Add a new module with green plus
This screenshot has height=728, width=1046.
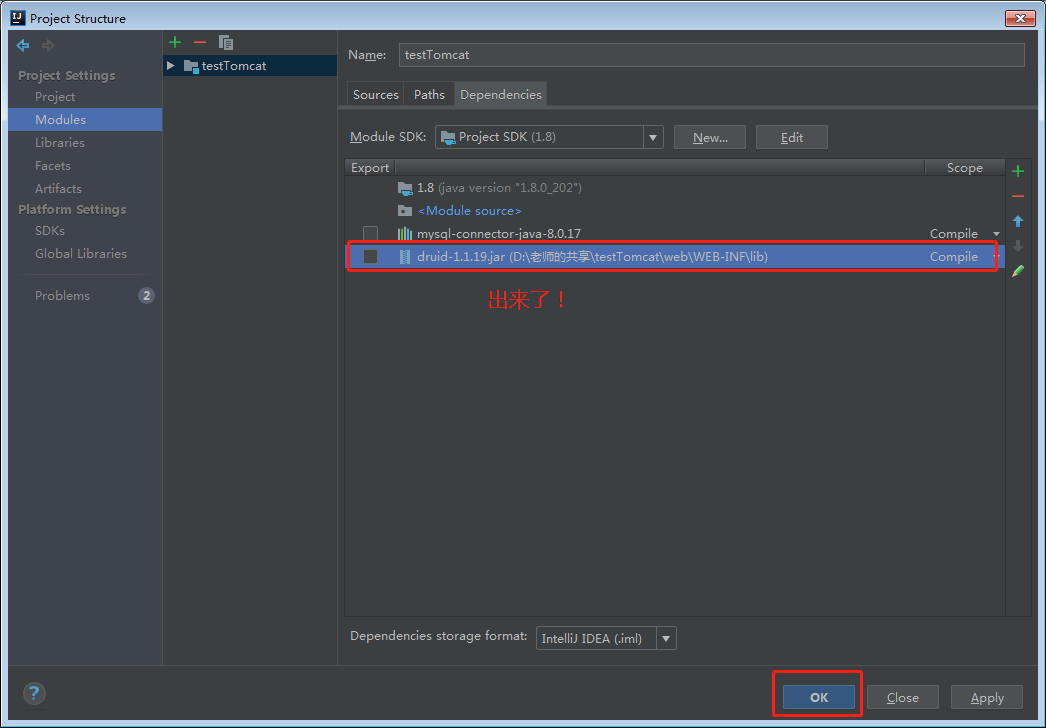pyautogui.click(x=175, y=43)
